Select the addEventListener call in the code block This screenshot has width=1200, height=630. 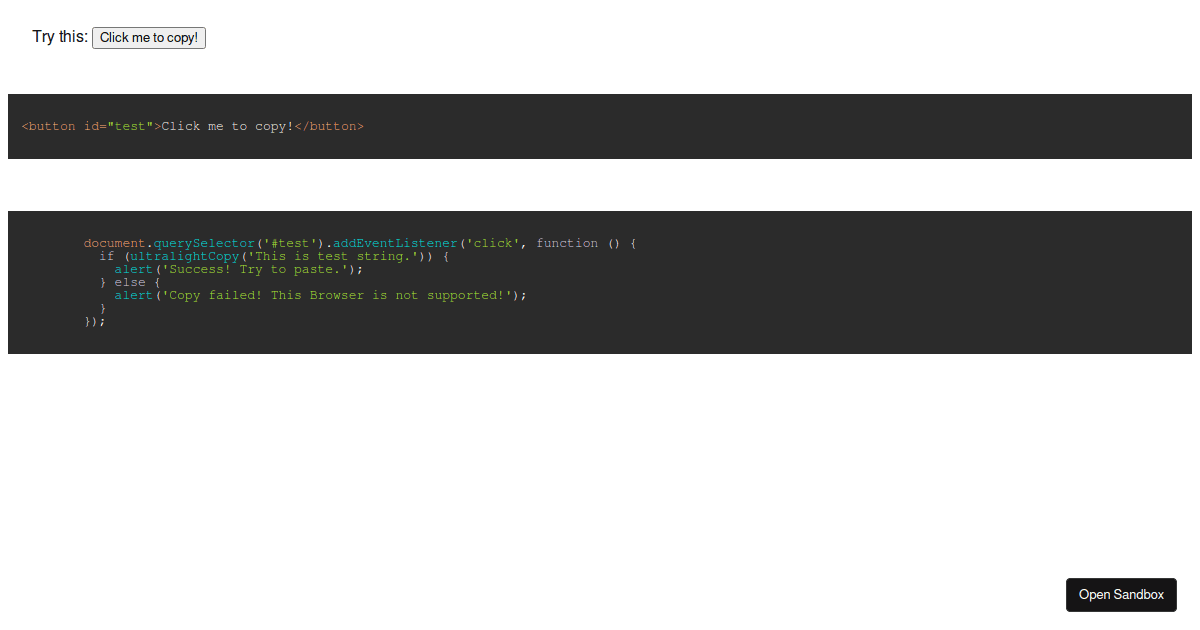pos(394,242)
